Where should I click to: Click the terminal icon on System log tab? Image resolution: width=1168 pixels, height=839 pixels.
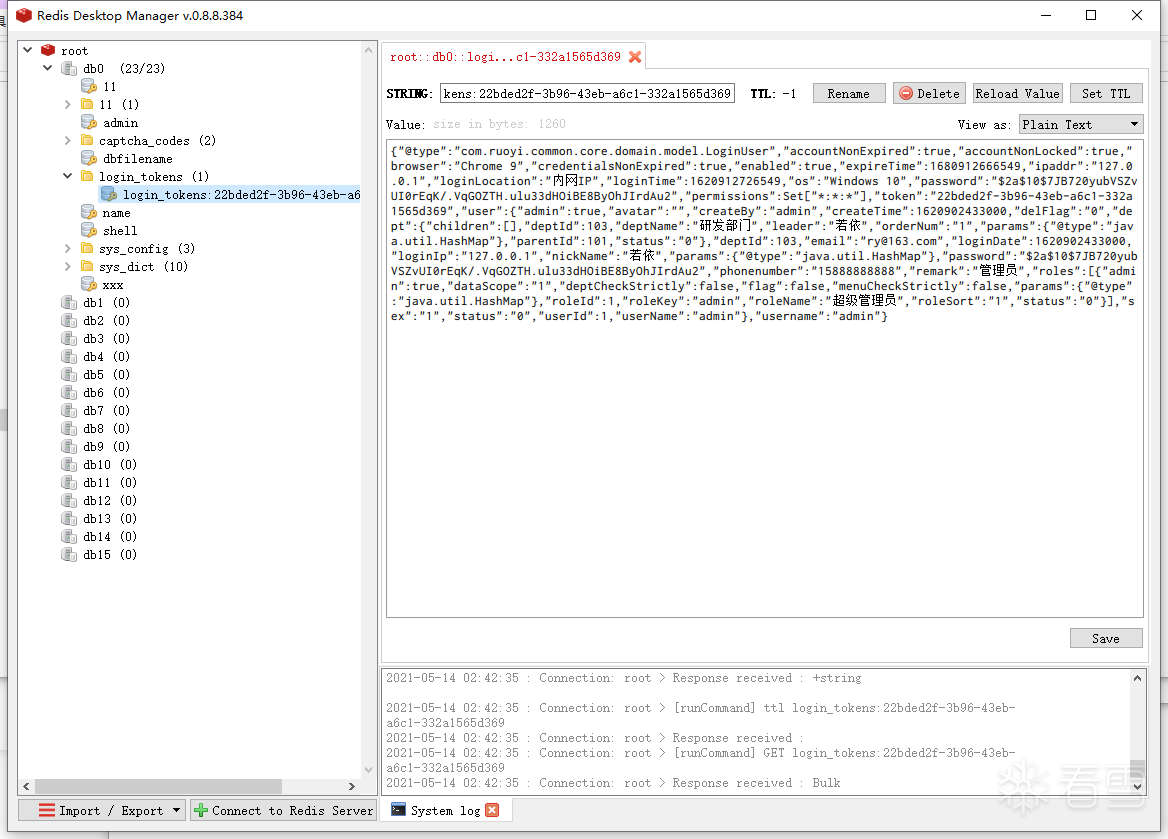[399, 810]
